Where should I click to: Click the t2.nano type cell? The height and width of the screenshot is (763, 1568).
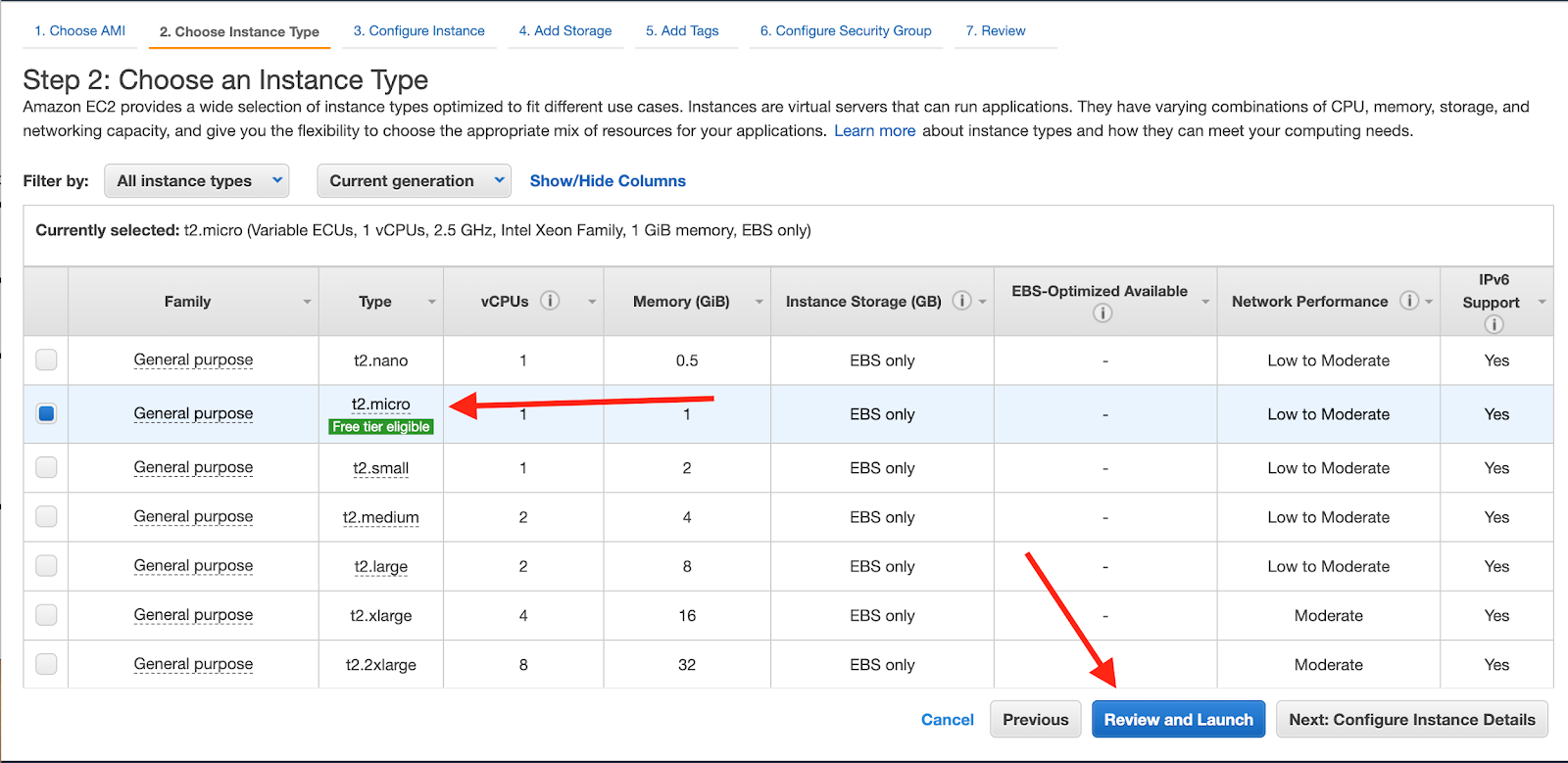(x=381, y=360)
